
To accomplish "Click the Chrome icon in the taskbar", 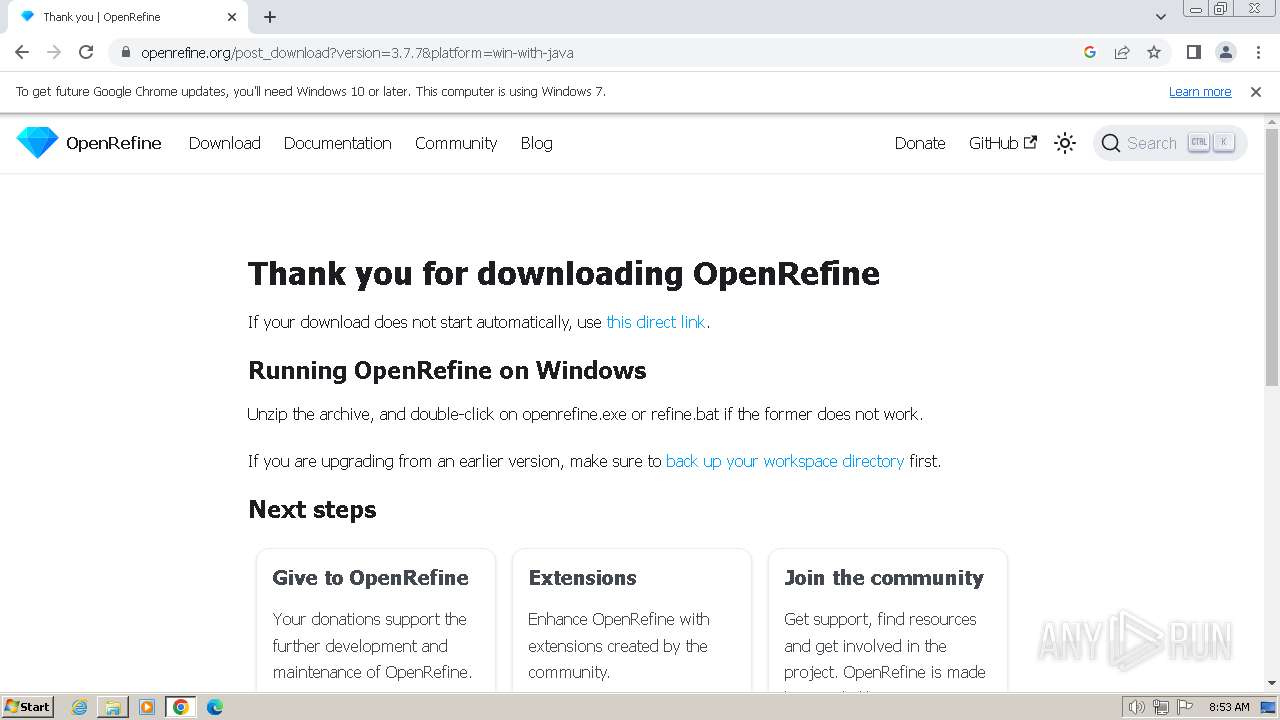I will click(x=181, y=707).
